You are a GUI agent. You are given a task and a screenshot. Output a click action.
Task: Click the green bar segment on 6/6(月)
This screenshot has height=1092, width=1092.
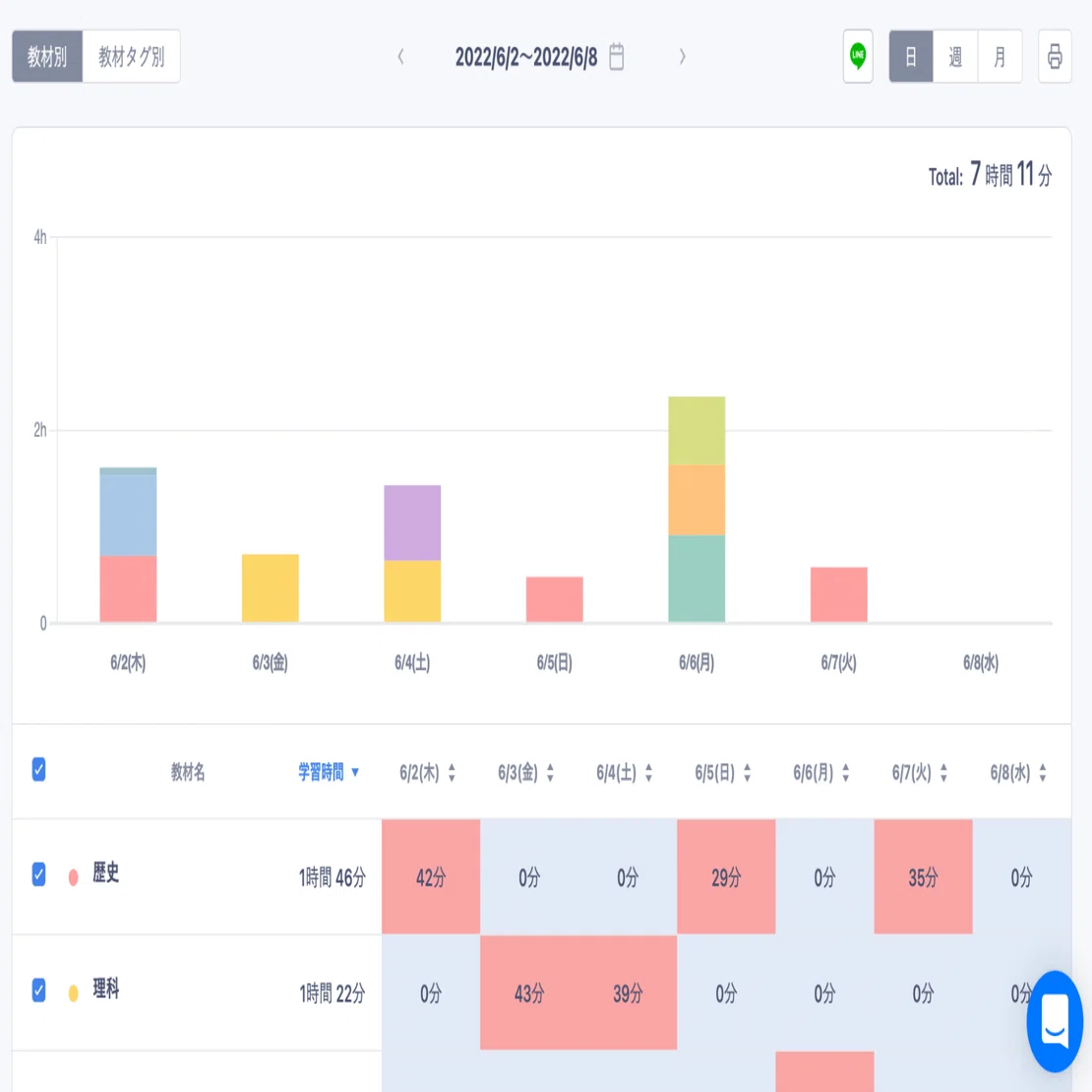click(x=697, y=578)
